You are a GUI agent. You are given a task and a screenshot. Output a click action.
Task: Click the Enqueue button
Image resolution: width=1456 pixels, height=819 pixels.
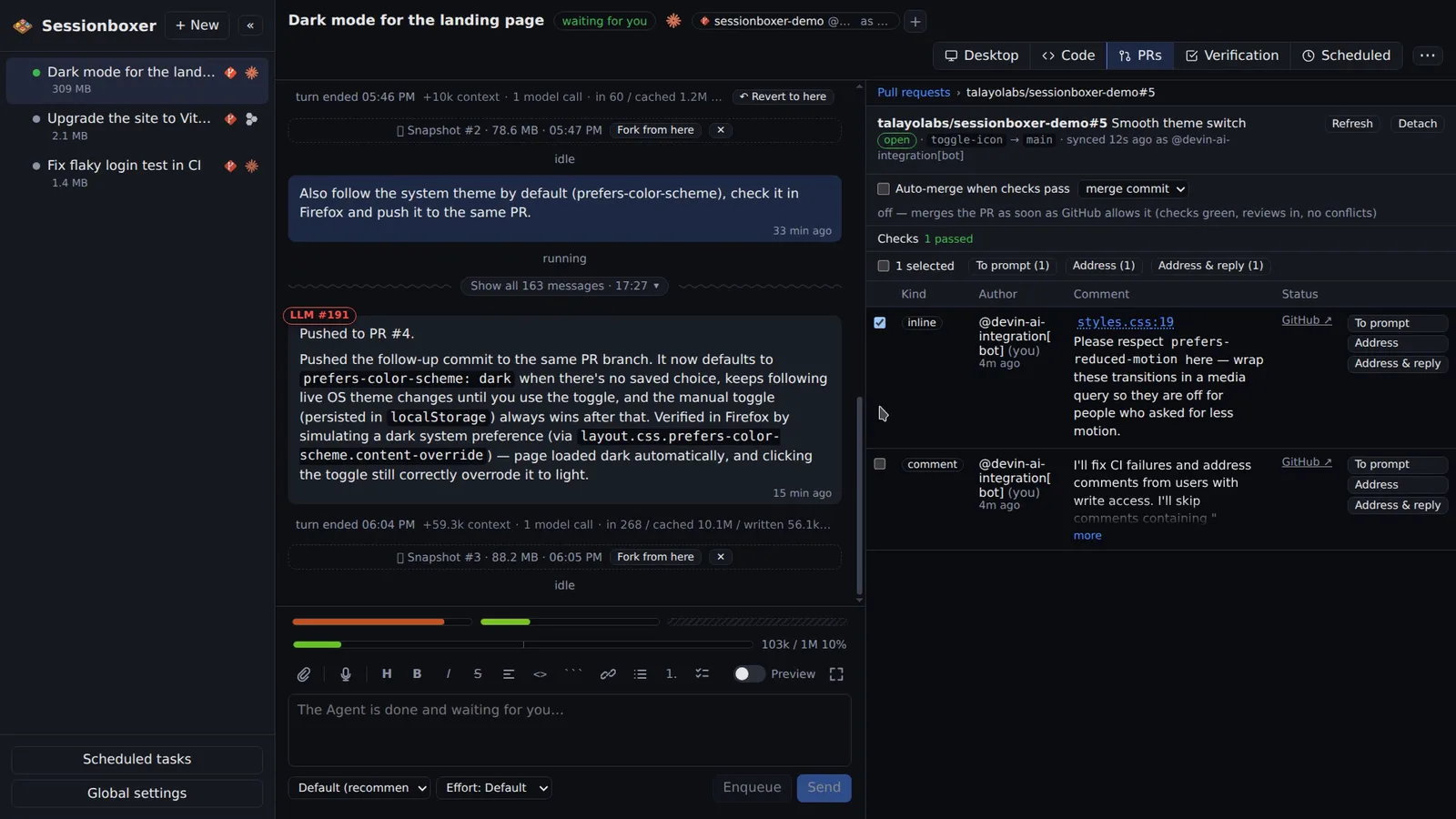pyautogui.click(x=752, y=788)
